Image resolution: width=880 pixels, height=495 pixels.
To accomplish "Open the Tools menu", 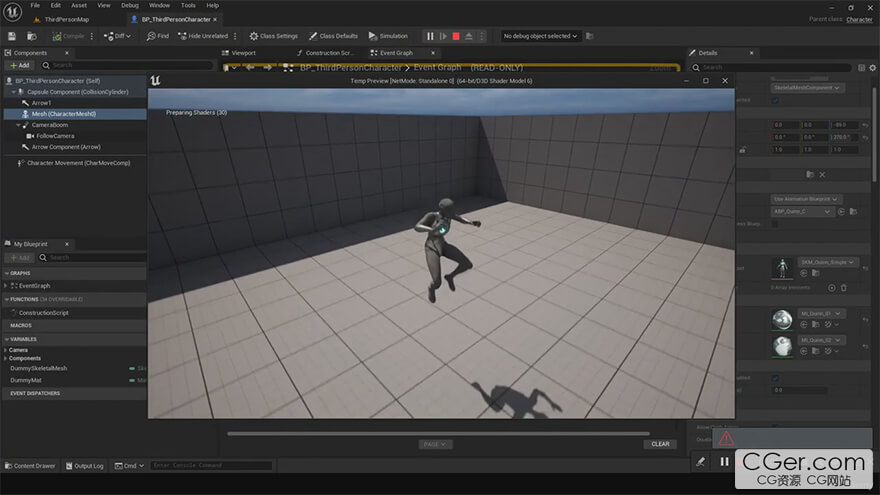I will (188, 5).
